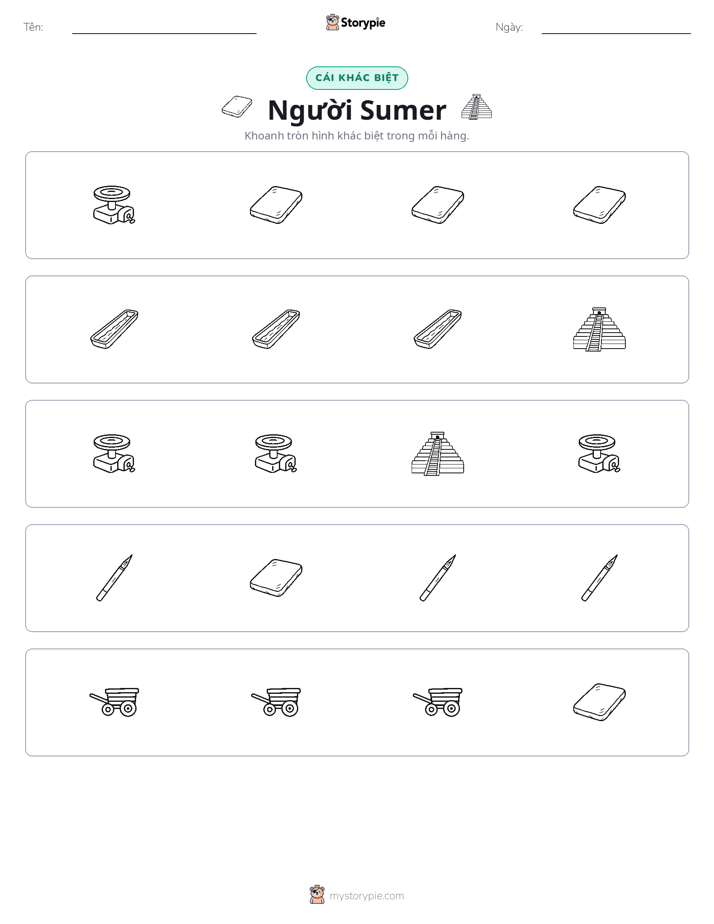The height and width of the screenshot is (924, 714).
Task: Click the Ngày date input line
Action: point(616,28)
